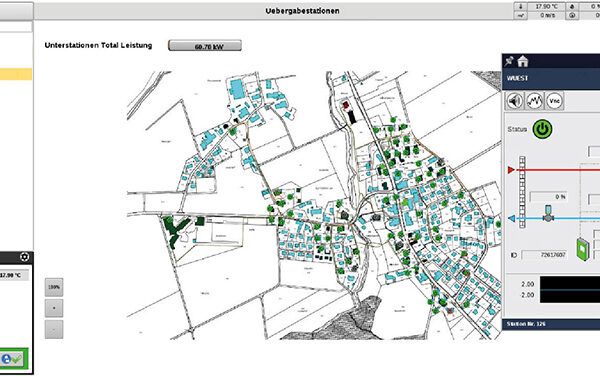
Task: Click the temperature reading in bottom-left panel
Action: (x=15, y=275)
